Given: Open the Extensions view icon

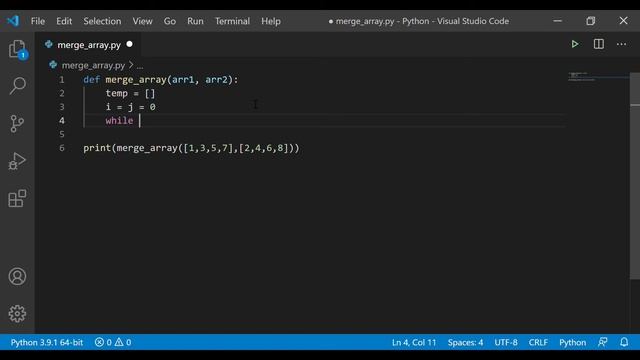Looking at the screenshot, I should [x=17, y=198].
